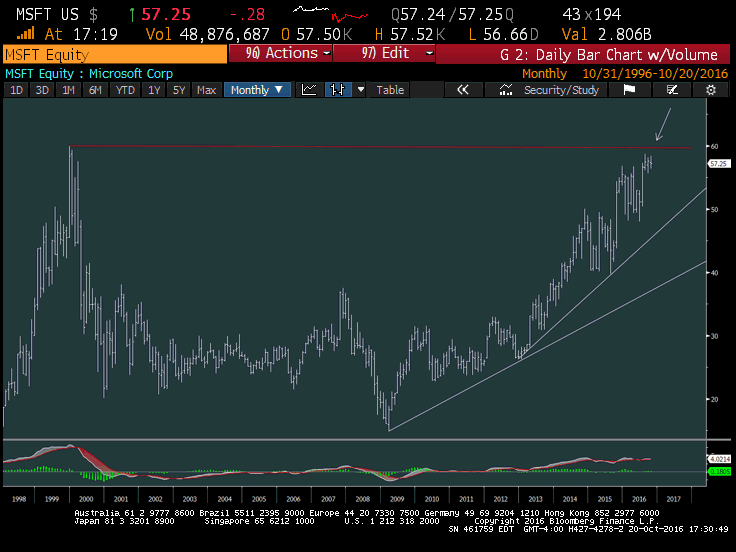Click the quote size 43x194
Image resolution: width=736 pixels, height=552 pixels.
coord(591,14)
